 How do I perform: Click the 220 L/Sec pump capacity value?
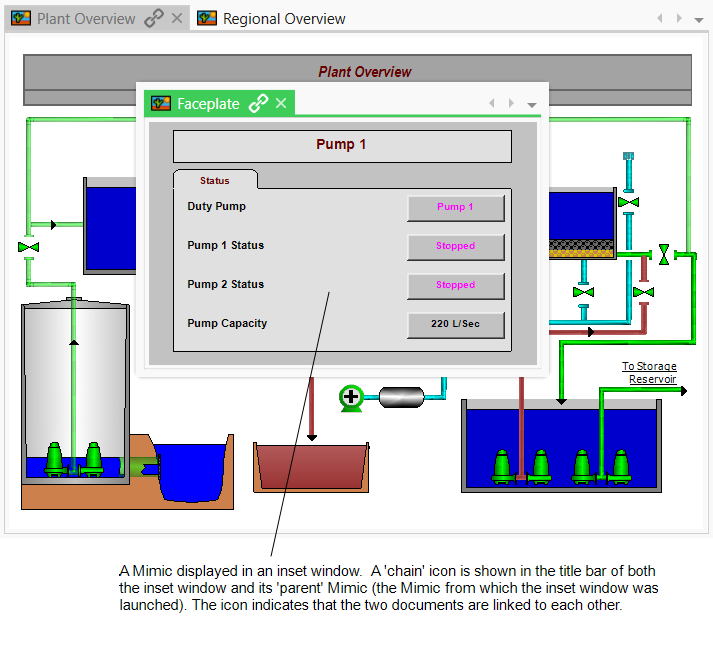pos(455,325)
